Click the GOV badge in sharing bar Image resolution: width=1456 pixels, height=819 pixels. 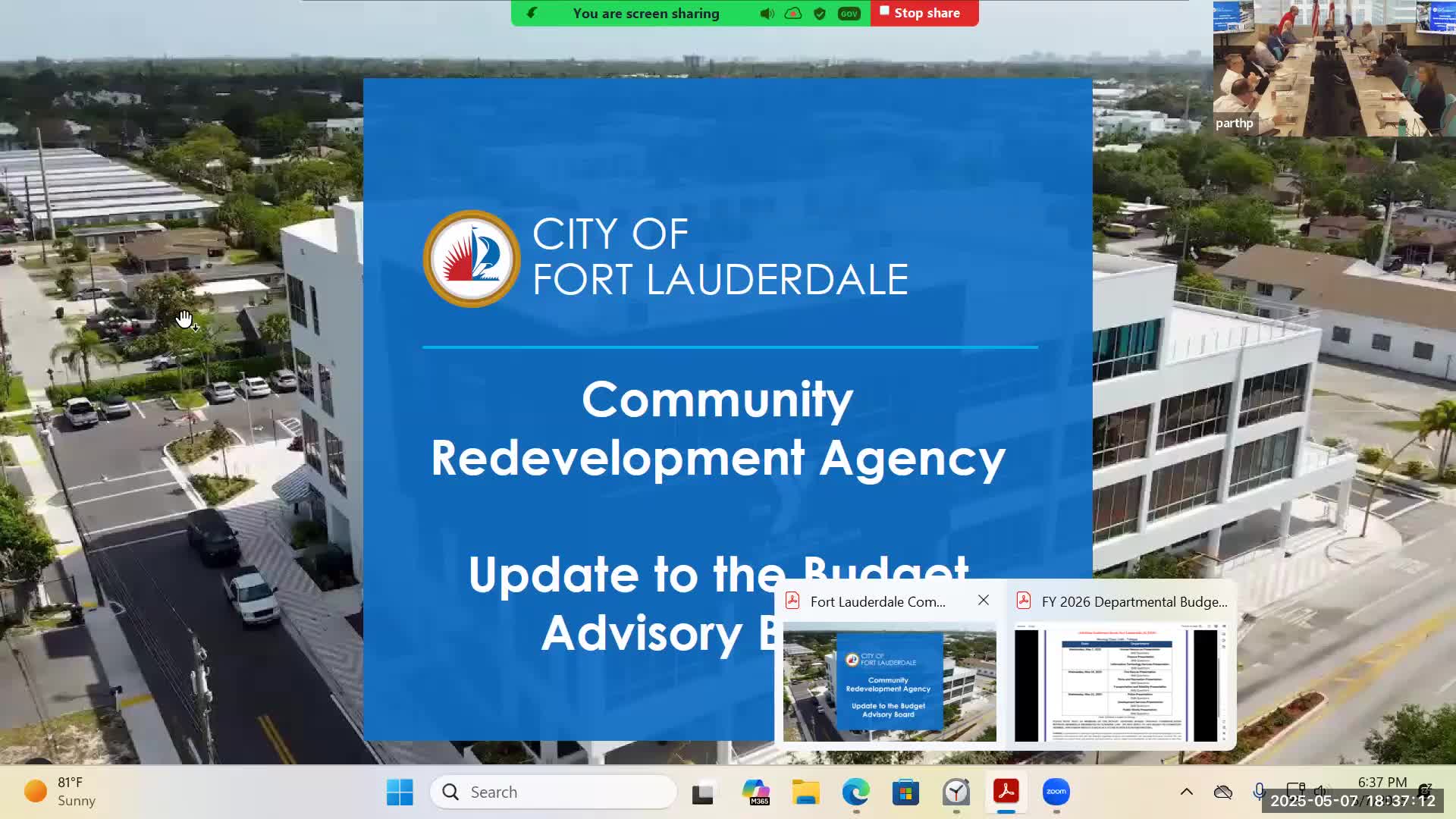pyautogui.click(x=849, y=14)
